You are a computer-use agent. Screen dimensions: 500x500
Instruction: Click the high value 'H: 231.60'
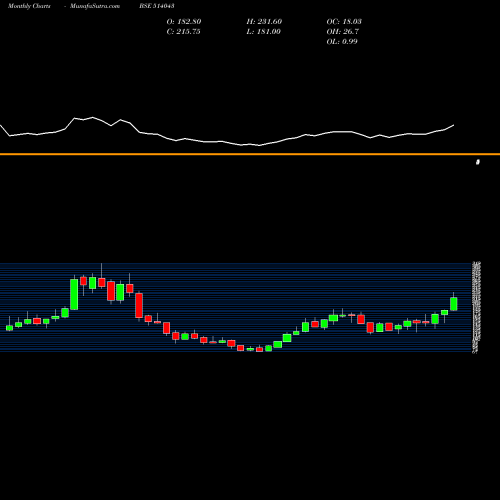(264, 22)
